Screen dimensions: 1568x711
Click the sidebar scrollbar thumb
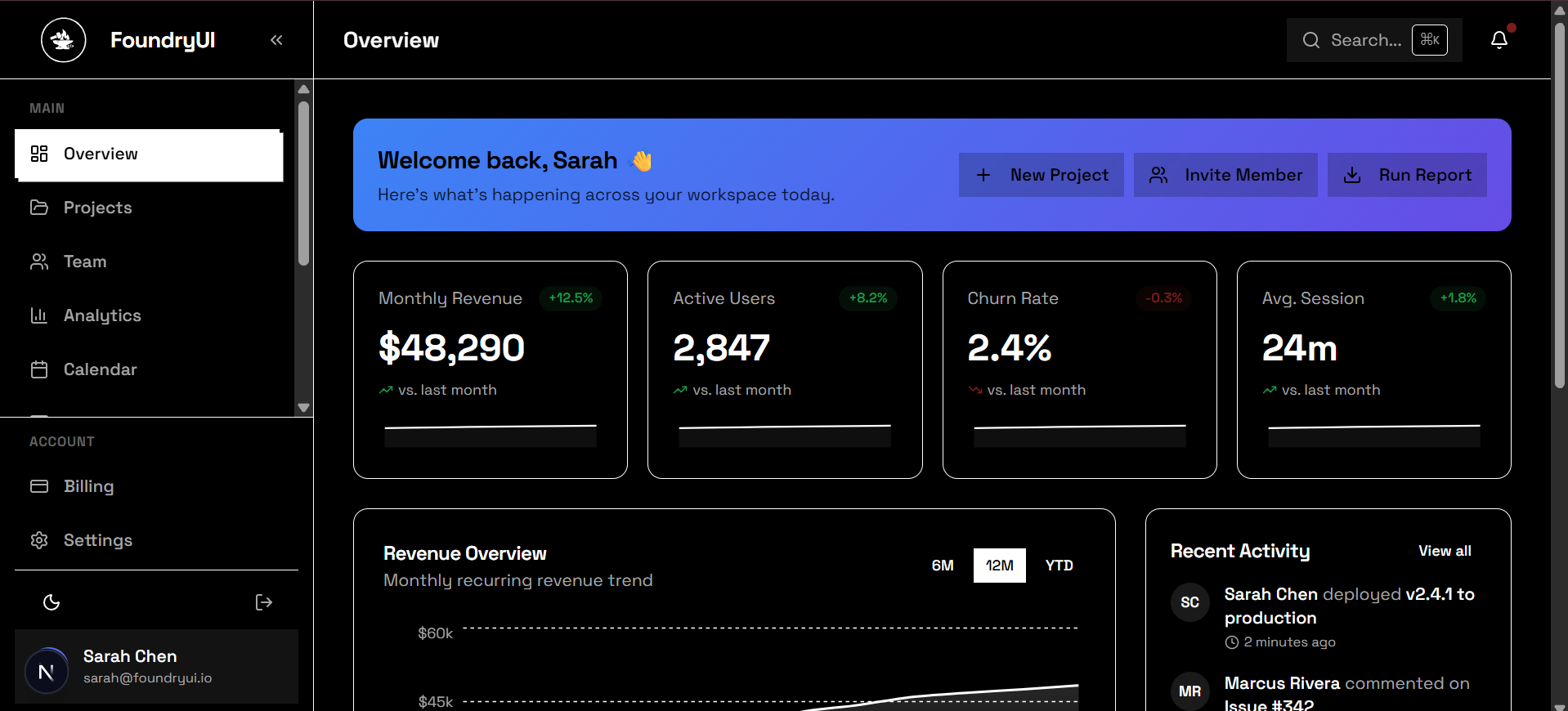(304, 183)
